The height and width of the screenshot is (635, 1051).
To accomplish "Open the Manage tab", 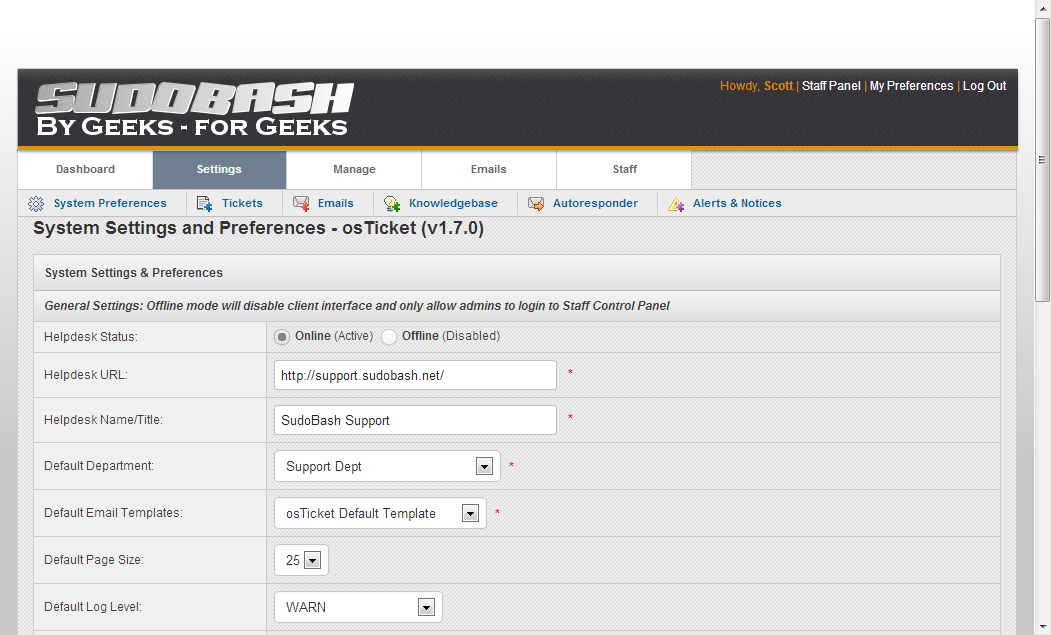I will coord(354,170).
